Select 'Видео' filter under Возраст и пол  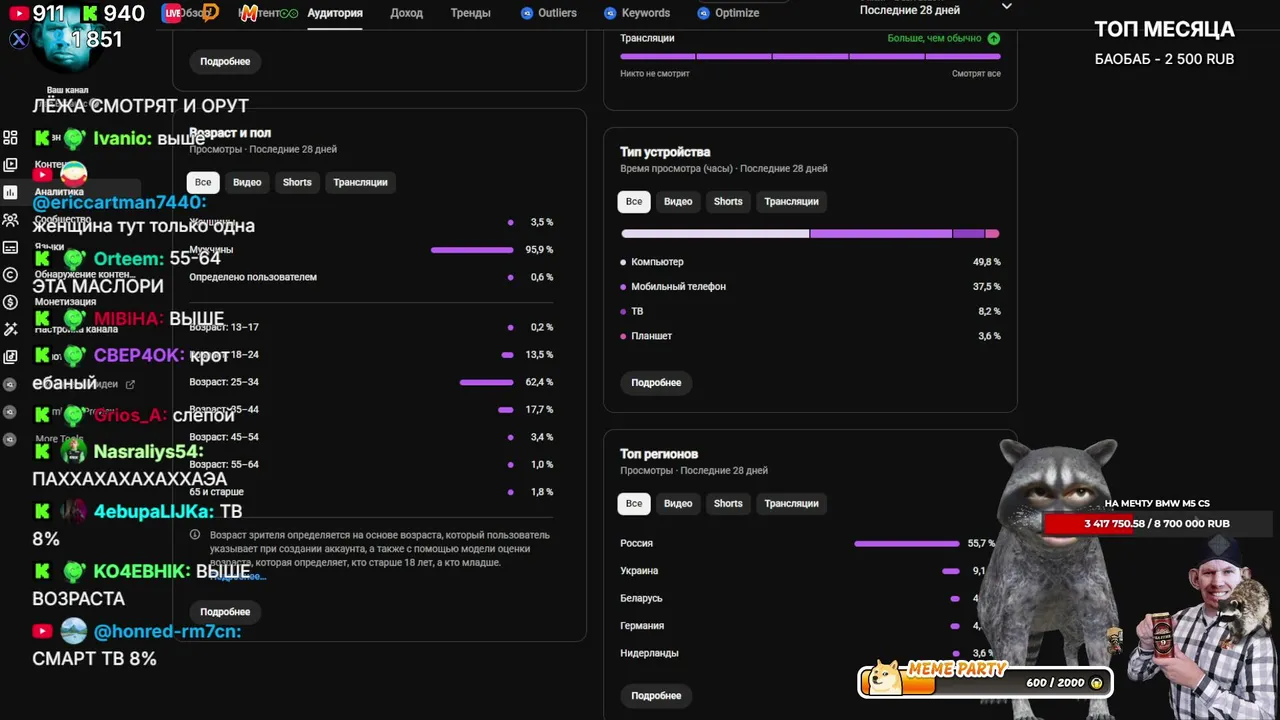[247, 182]
